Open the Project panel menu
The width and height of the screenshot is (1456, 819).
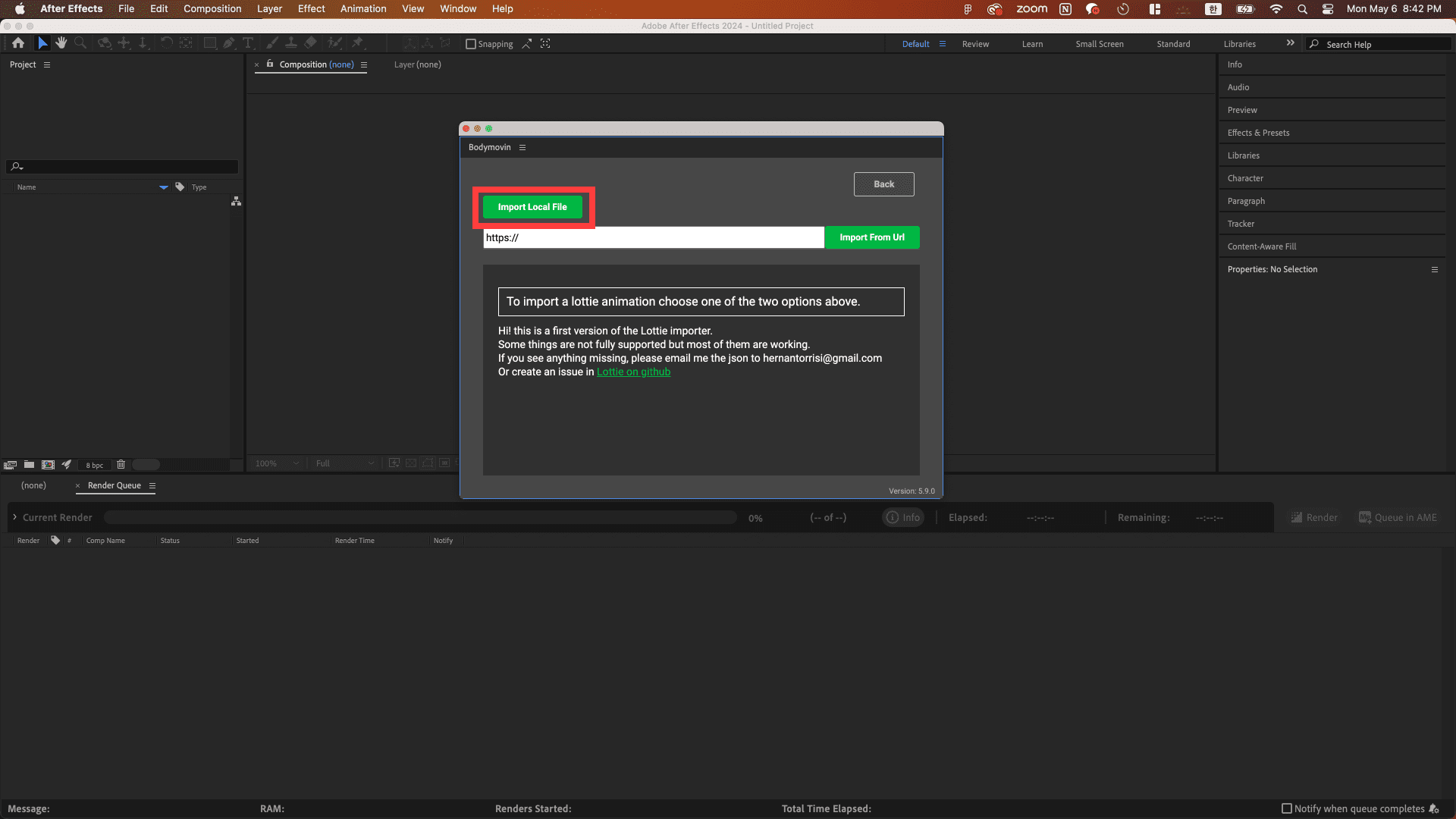point(47,64)
